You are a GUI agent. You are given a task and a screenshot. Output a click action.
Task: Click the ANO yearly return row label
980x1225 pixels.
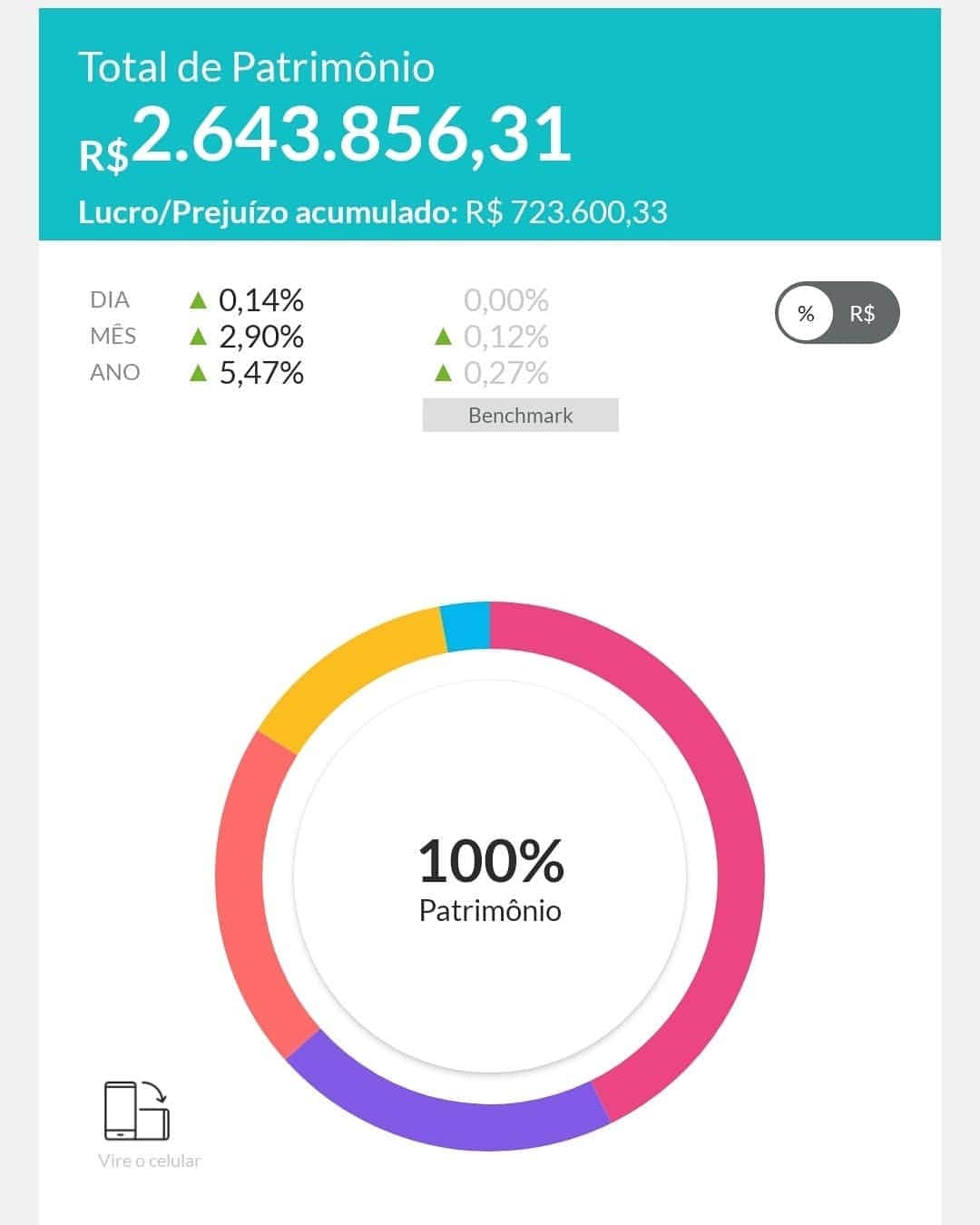pos(115,372)
